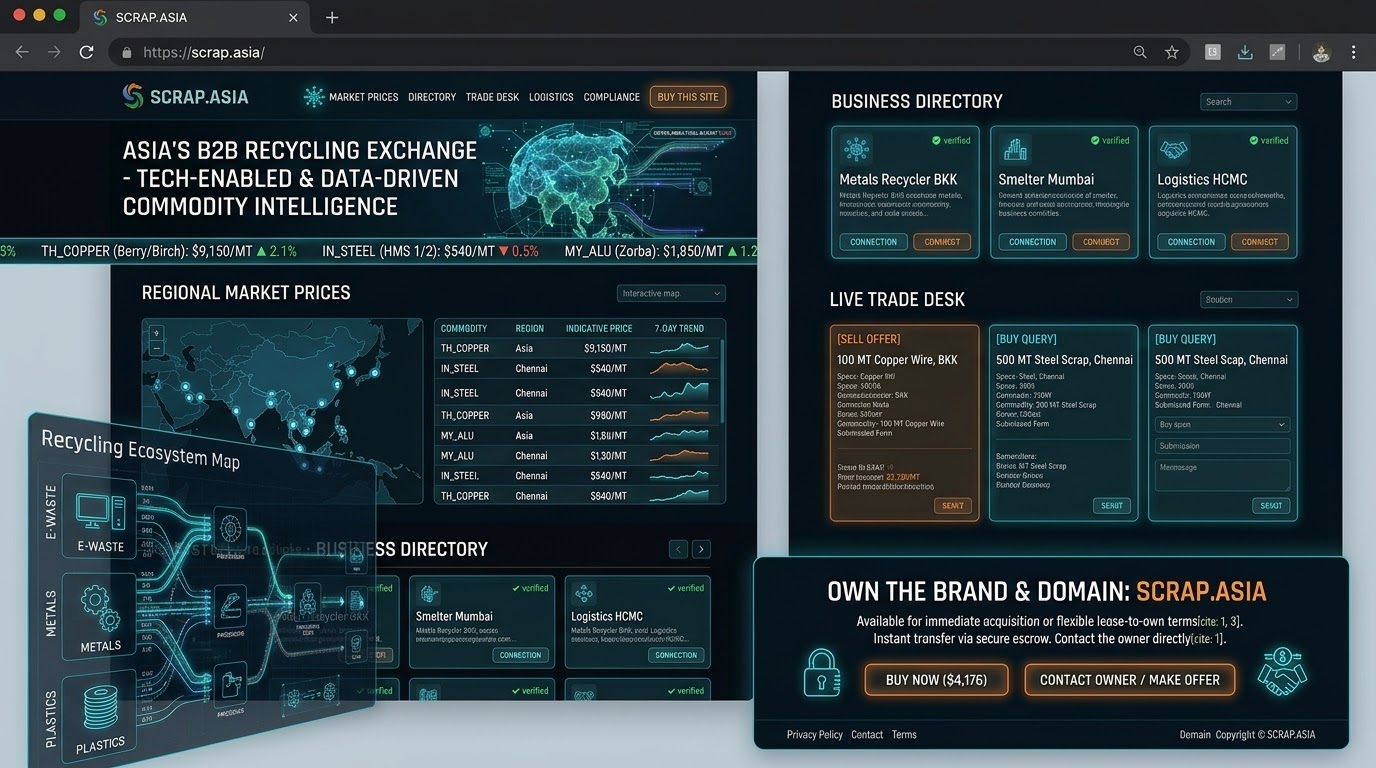Select the PLASTICS spool icon

pyautogui.click(x=100, y=707)
